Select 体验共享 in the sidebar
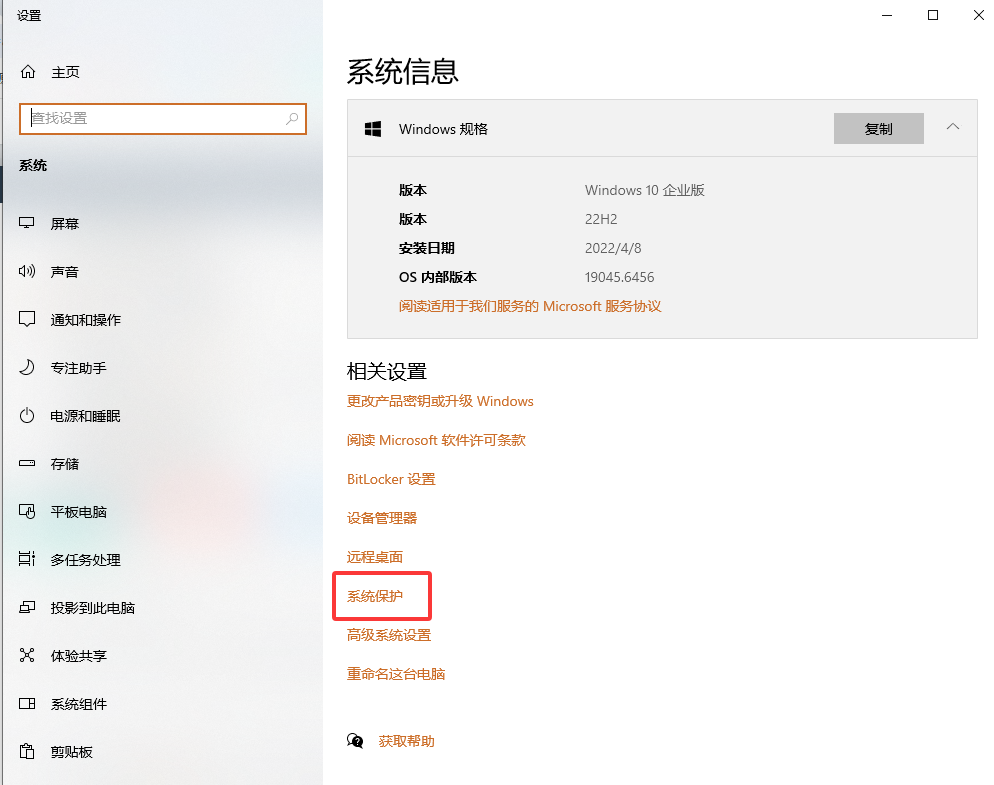Screen dimensions: 994x785 pyautogui.click(x=79, y=656)
